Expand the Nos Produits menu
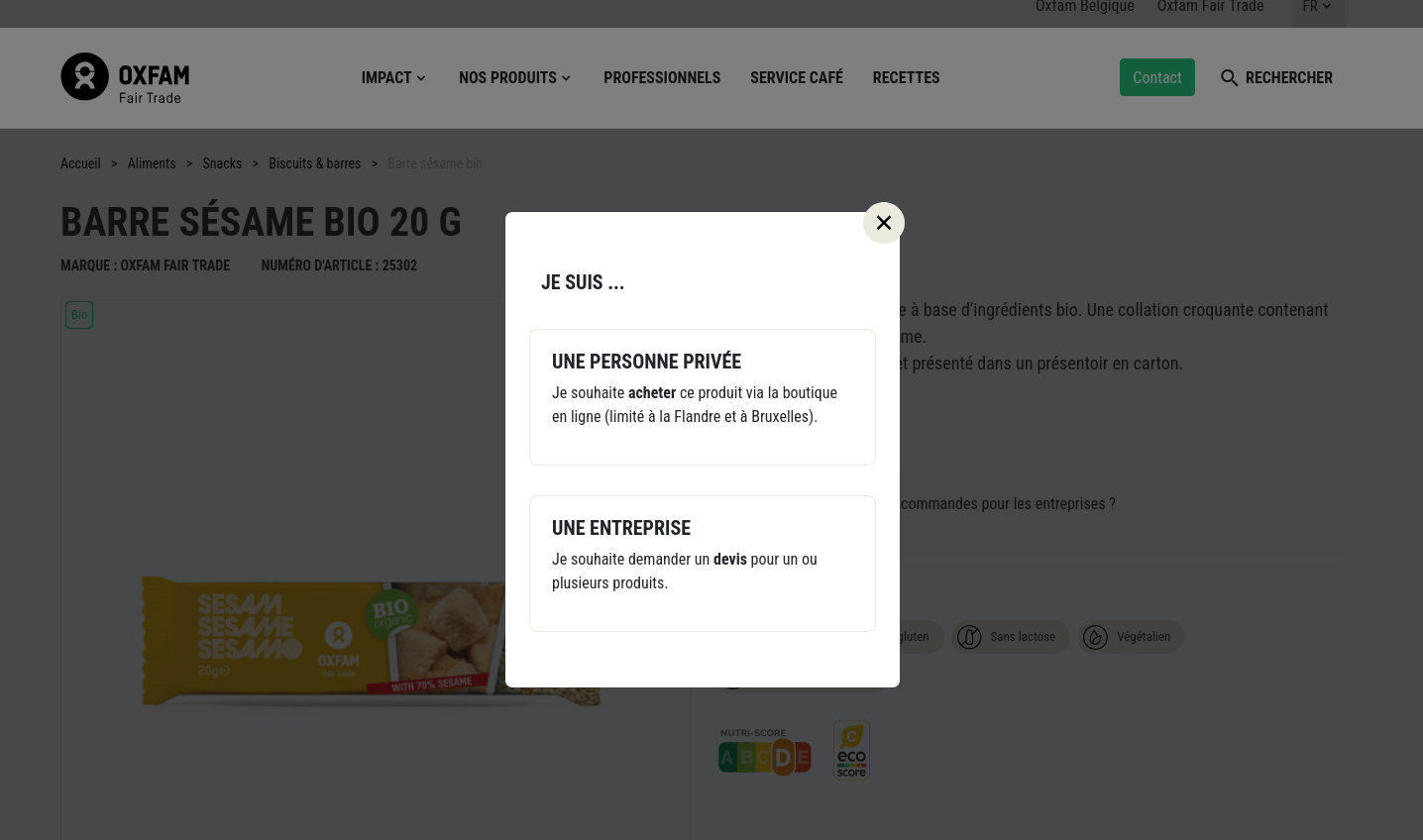The width and height of the screenshot is (1423, 840). coord(514,78)
